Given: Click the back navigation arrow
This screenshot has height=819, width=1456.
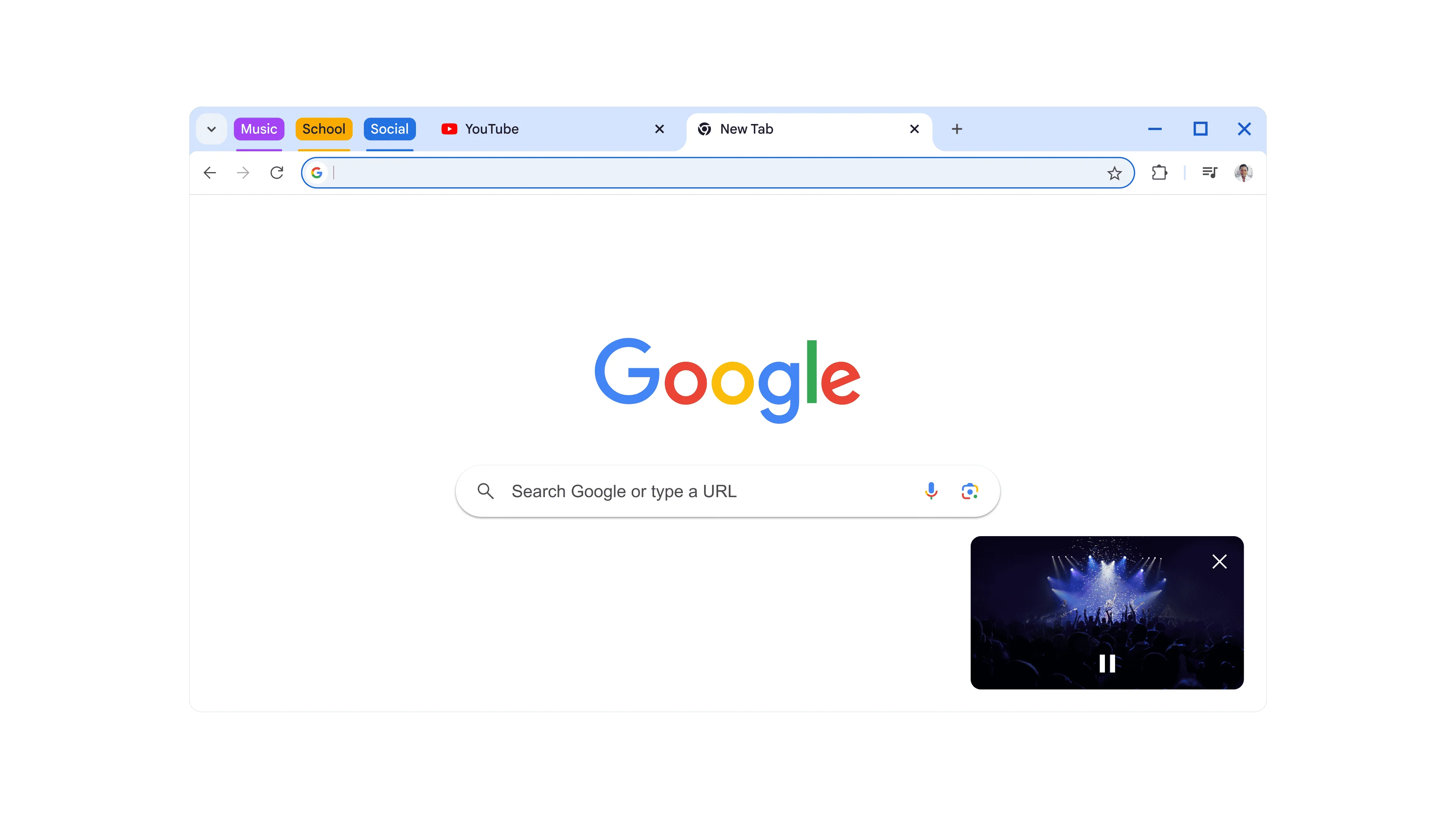Looking at the screenshot, I should (x=210, y=172).
